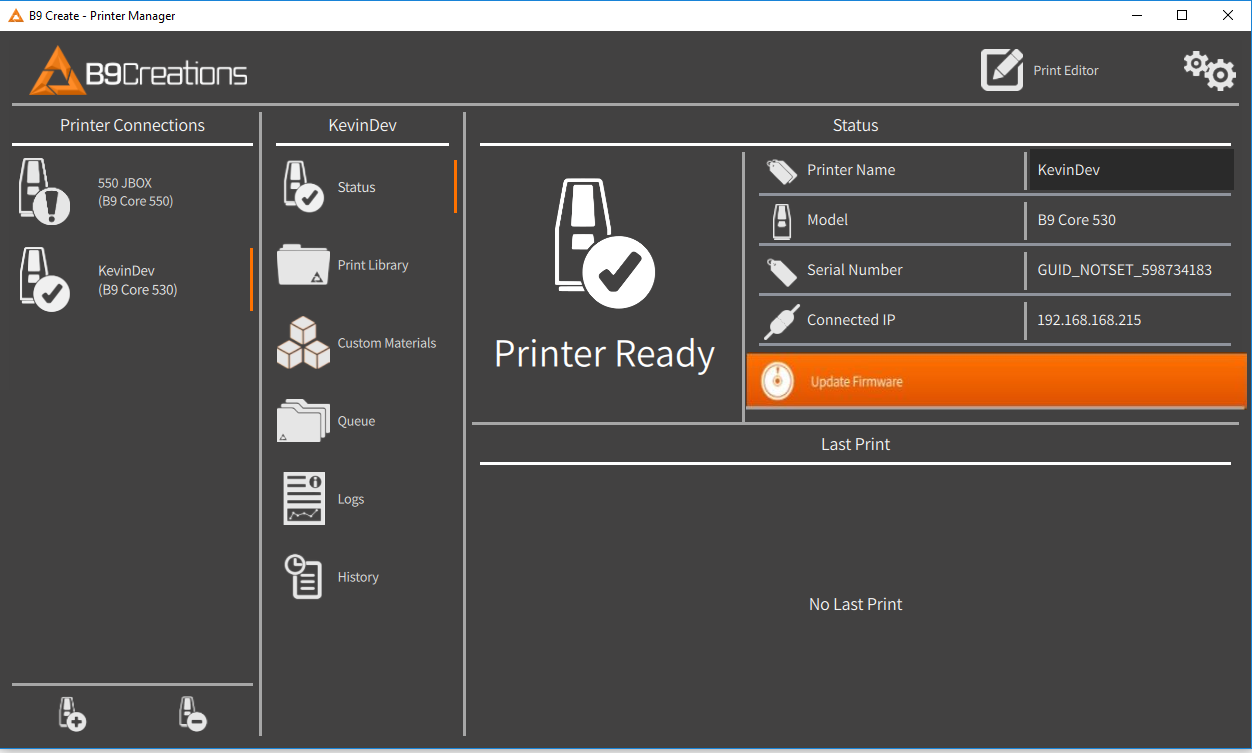Click the Status panel heading
The height and width of the screenshot is (753, 1252).
[856, 125]
